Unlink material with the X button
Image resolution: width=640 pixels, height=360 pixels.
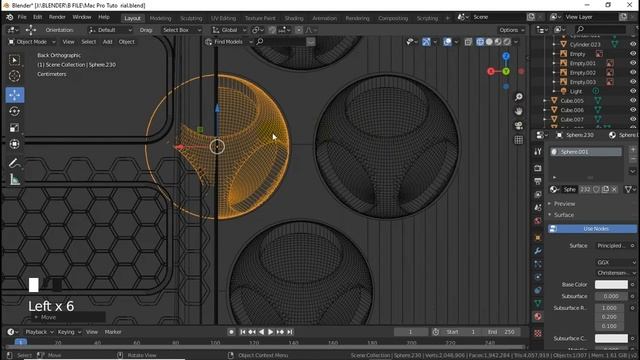(614, 189)
